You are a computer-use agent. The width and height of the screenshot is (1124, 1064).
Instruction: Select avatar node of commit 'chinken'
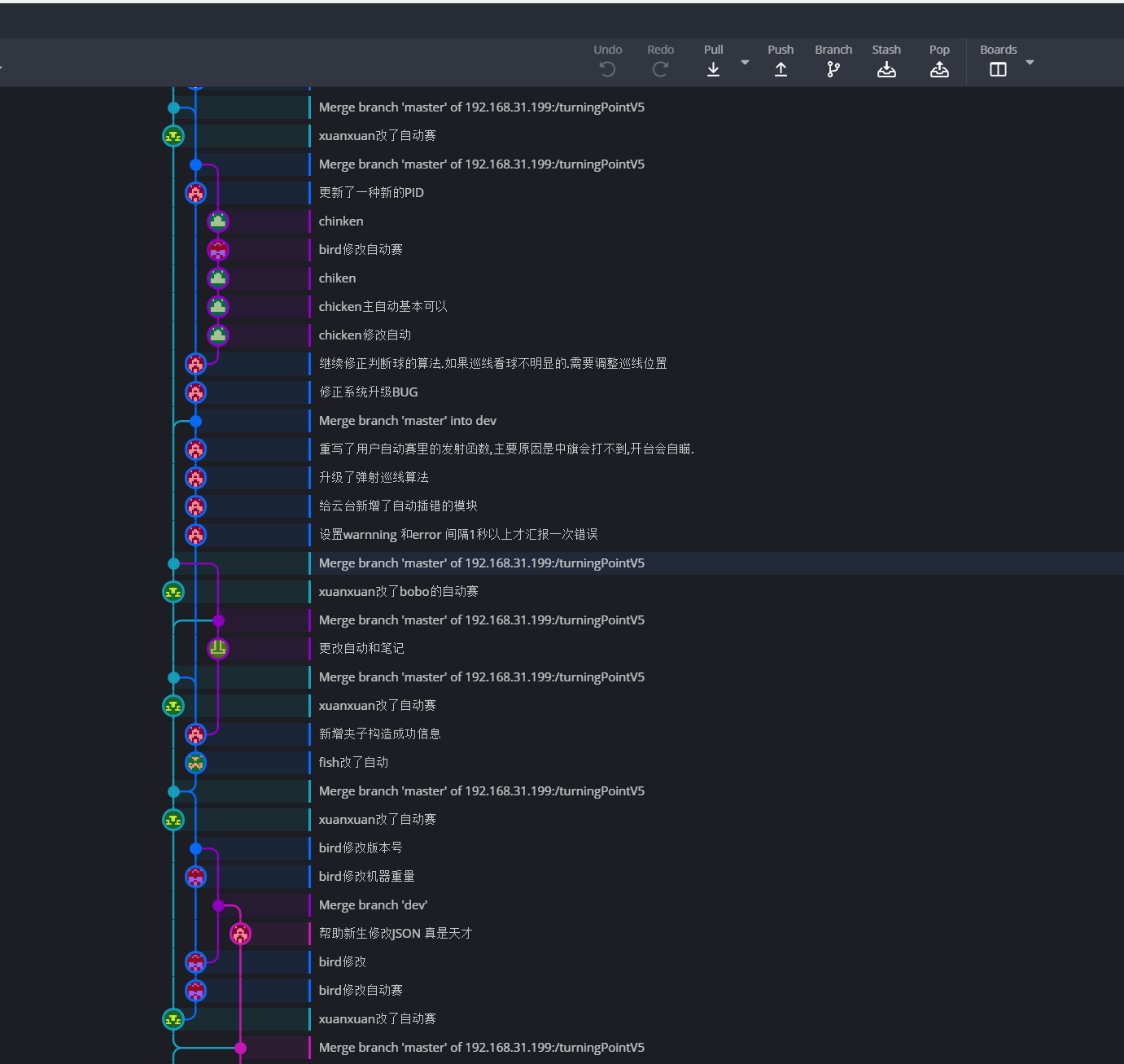click(217, 221)
